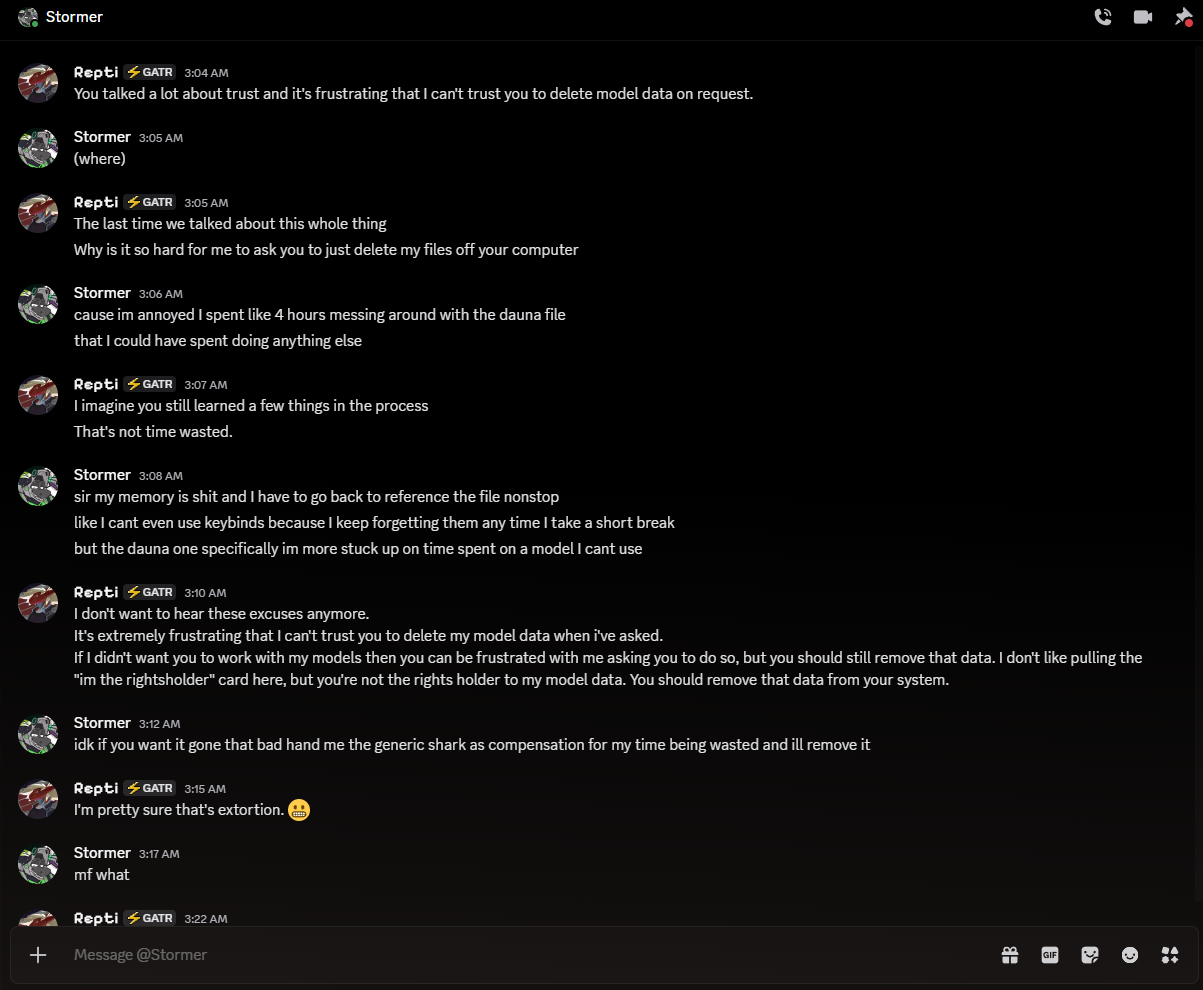Start a video call with Stormer
This screenshot has height=990, width=1203.
click(1143, 17)
